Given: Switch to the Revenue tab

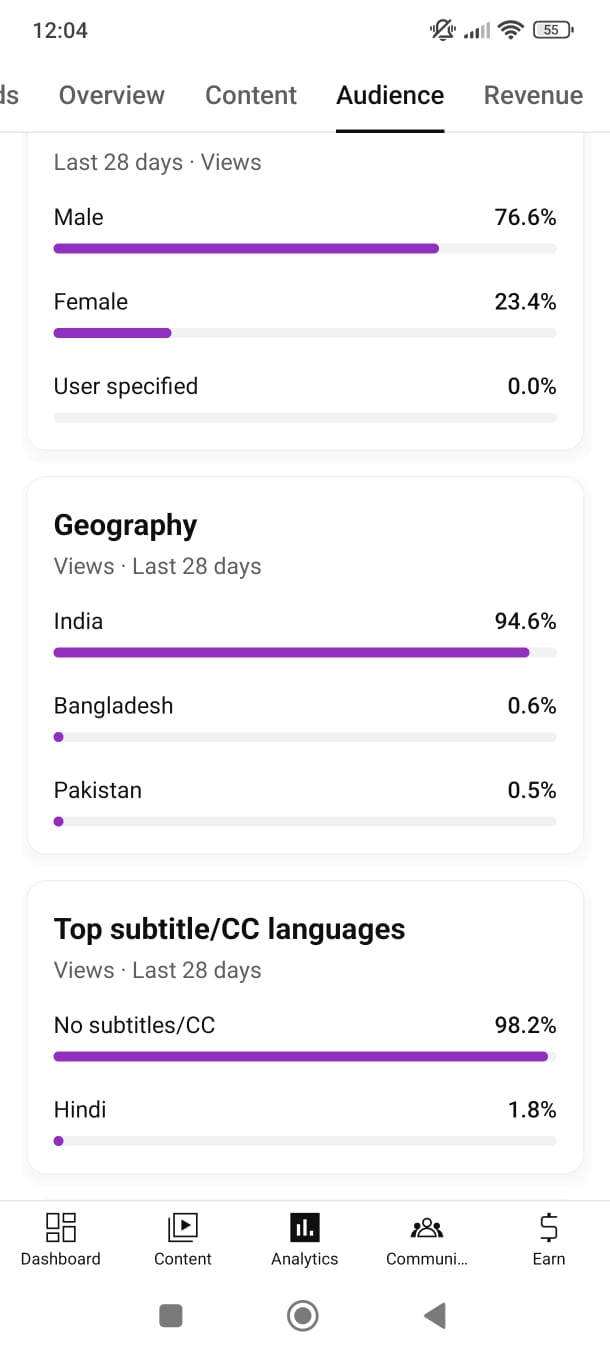Looking at the screenshot, I should [x=533, y=95].
